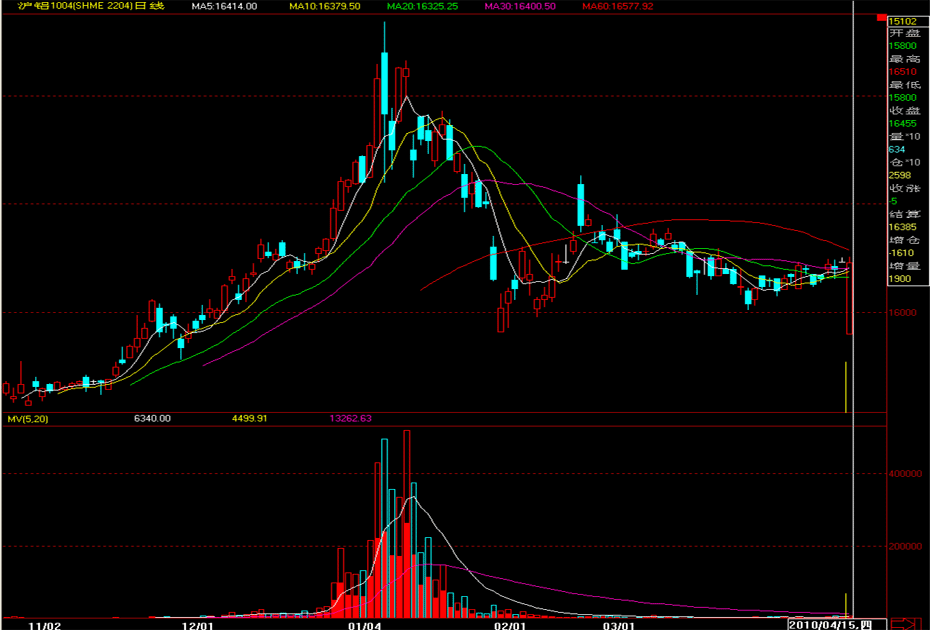Select the MA20:16325.25 indicator label
The width and height of the screenshot is (930, 630).
pyautogui.click(x=422, y=6)
